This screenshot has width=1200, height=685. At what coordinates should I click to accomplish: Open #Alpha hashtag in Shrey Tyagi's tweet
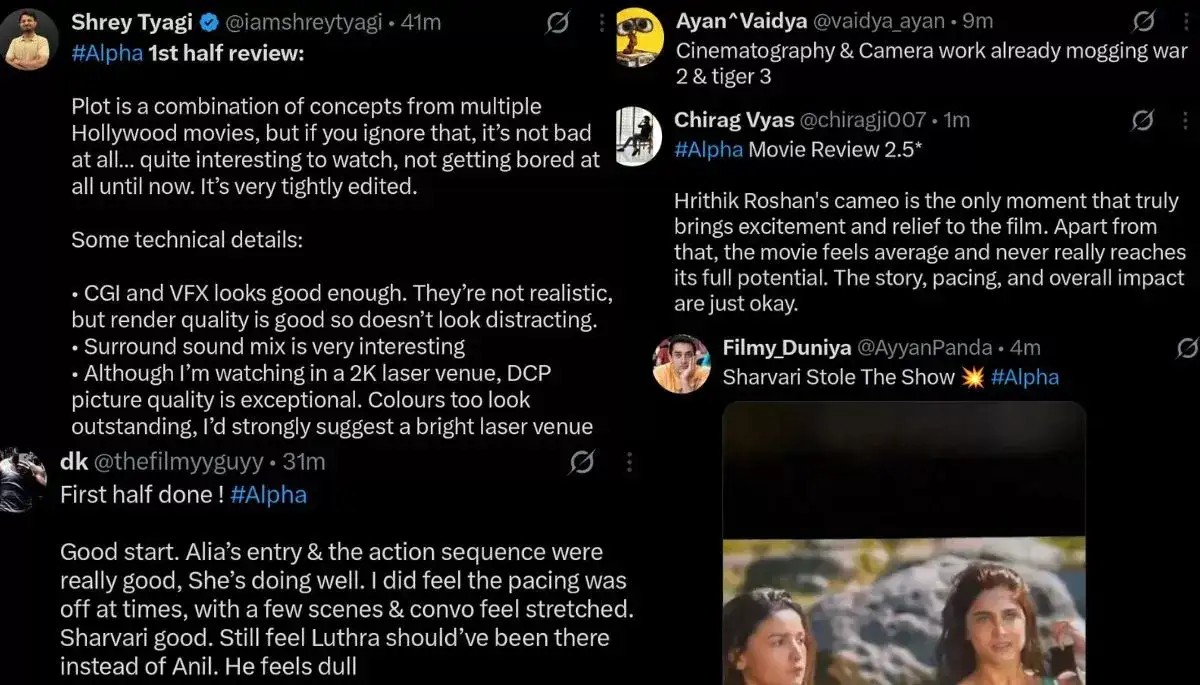tap(107, 53)
